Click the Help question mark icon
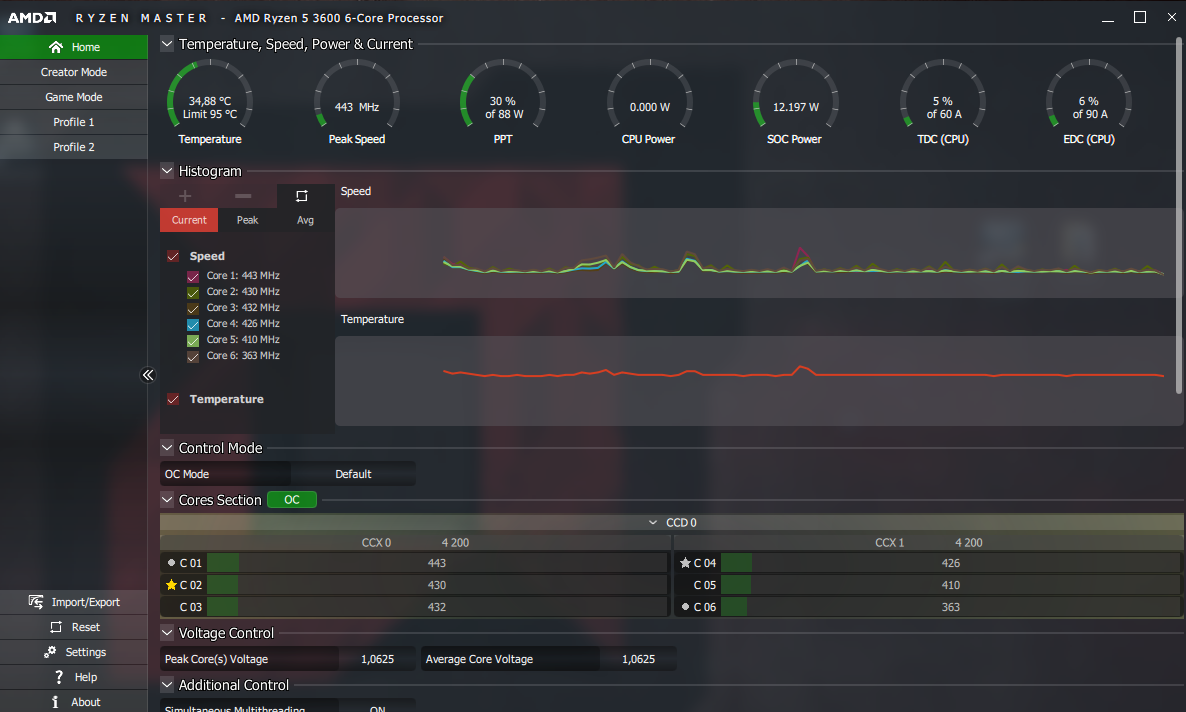This screenshot has width=1186, height=712. [59, 677]
